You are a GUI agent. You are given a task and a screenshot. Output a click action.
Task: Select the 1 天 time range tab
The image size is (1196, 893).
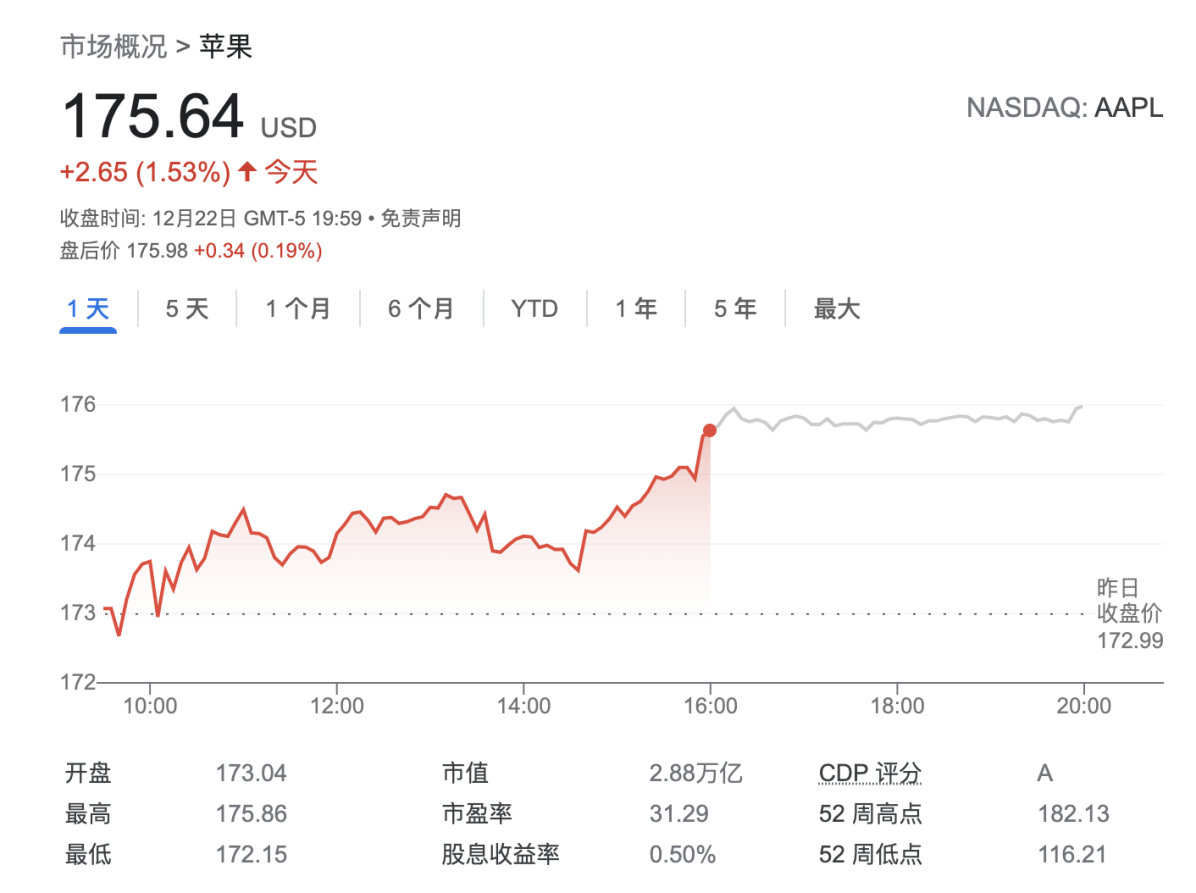click(87, 309)
